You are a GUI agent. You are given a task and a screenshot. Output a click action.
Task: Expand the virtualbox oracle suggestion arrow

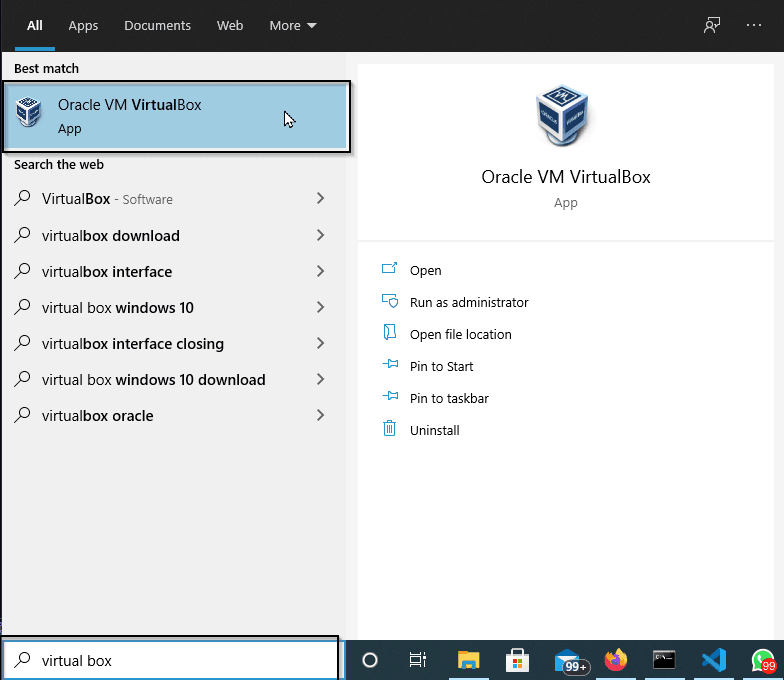click(320, 415)
